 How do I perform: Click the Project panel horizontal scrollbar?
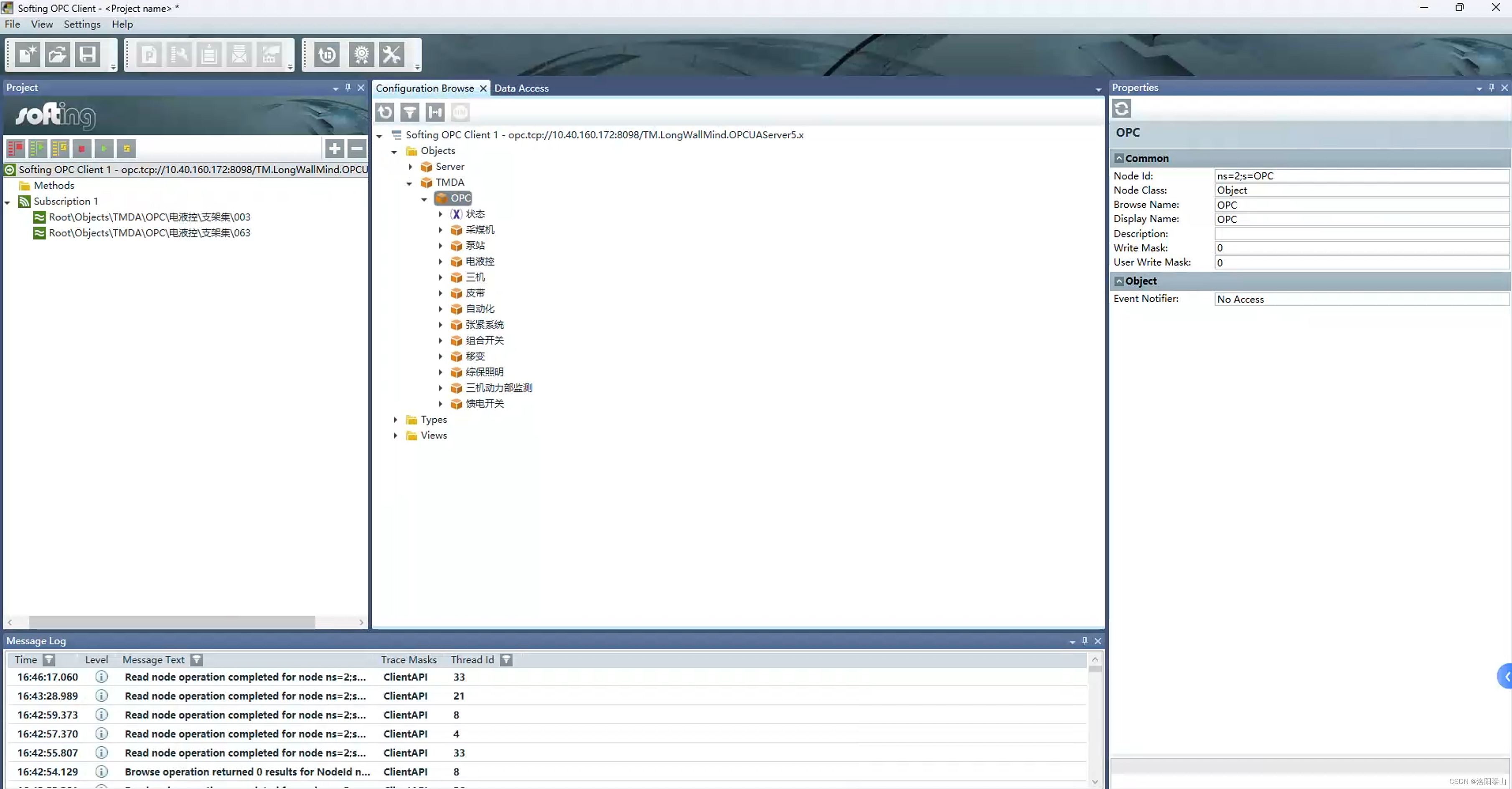171,622
